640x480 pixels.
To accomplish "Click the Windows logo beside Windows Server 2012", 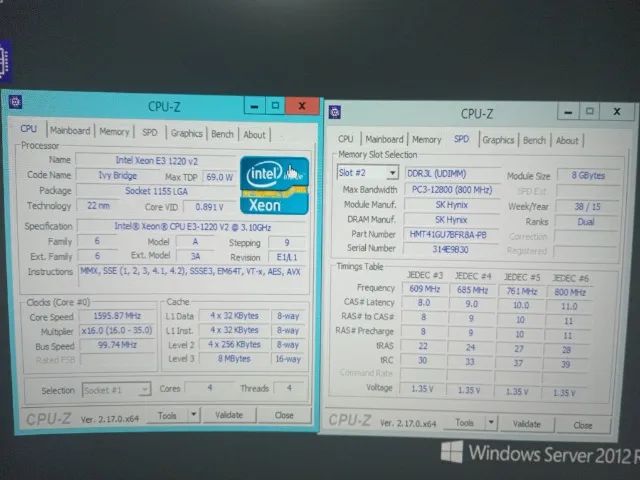I will click(x=452, y=451).
